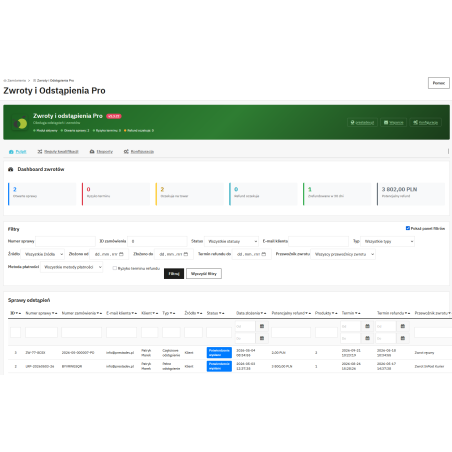Click the Filtruj button

pyautogui.click(x=174, y=273)
